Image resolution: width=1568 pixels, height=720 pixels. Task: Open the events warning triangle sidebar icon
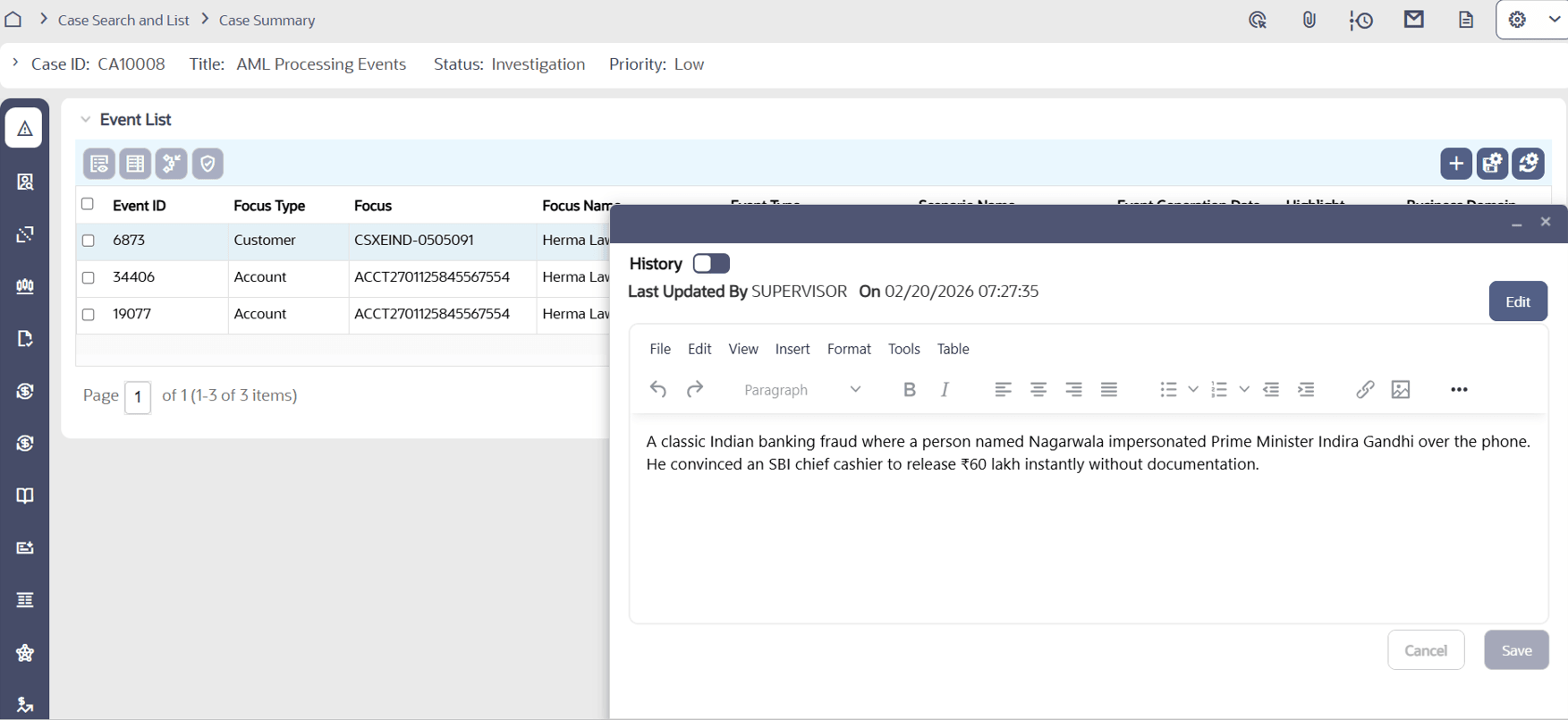[24, 129]
